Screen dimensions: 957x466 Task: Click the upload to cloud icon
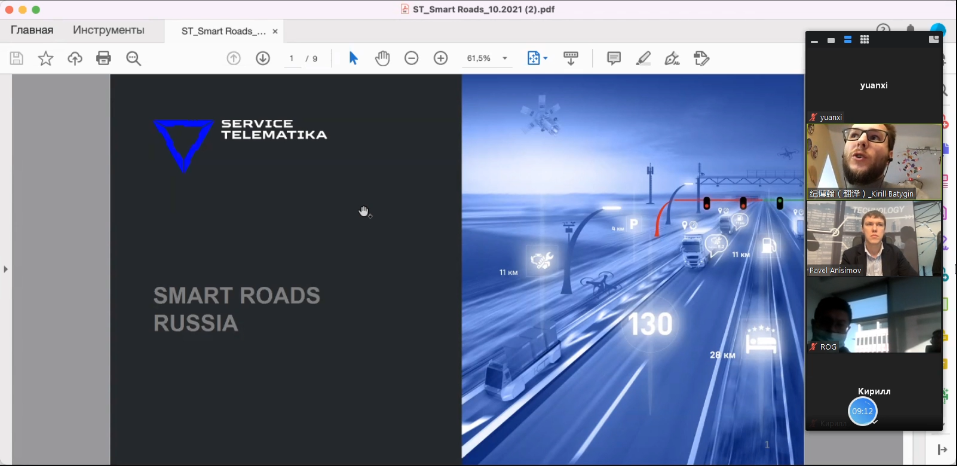75,59
